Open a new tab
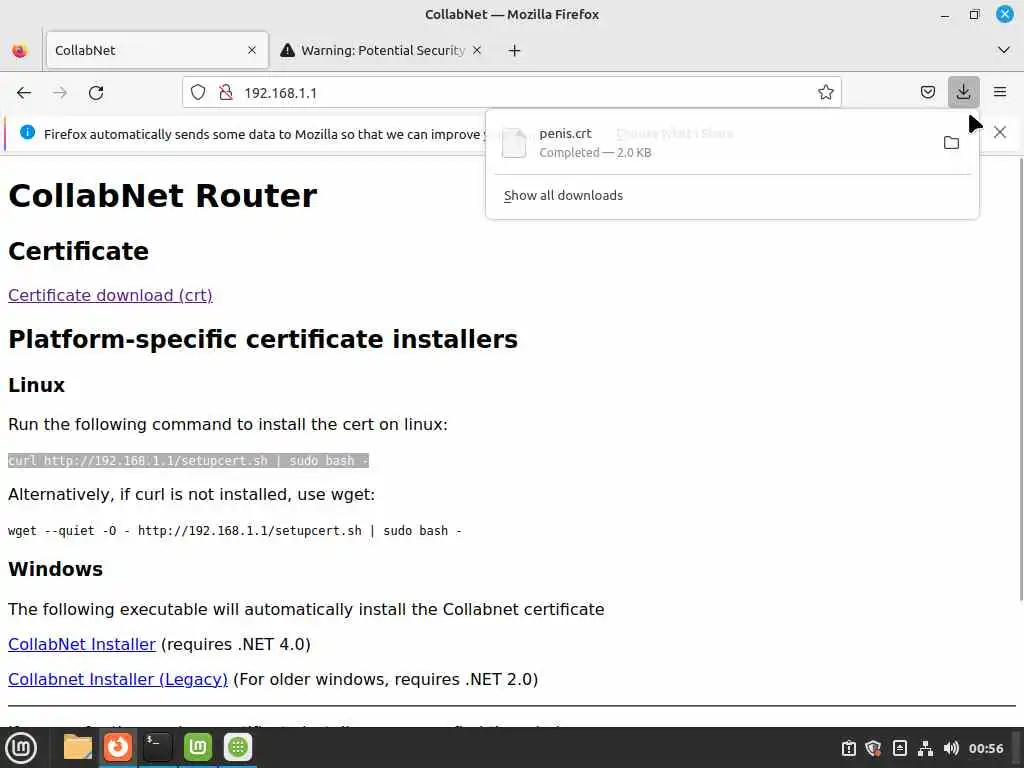This screenshot has width=1024, height=768. [514, 50]
